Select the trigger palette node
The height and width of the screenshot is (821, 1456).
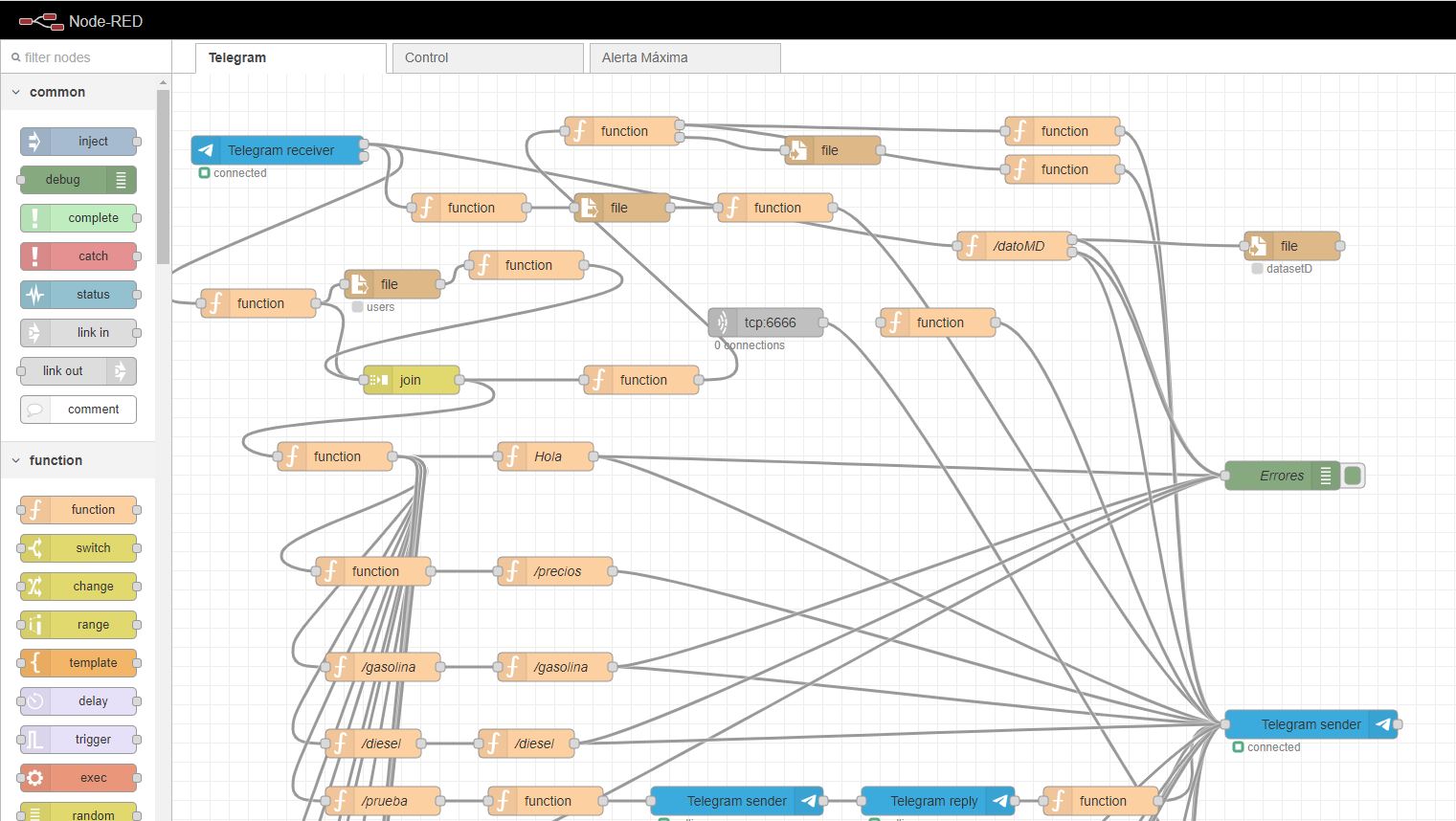[78, 740]
